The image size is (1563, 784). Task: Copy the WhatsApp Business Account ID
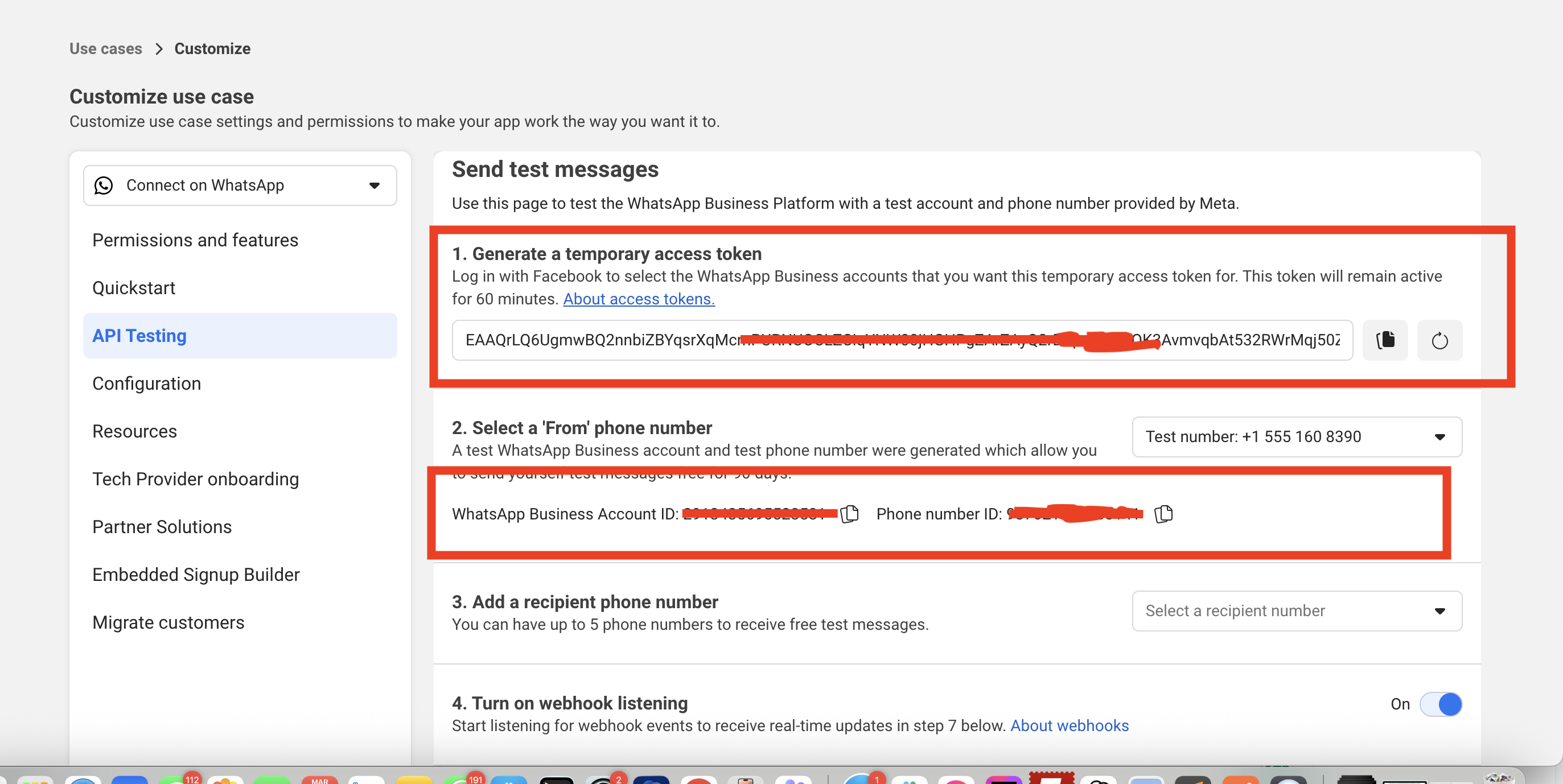850,514
